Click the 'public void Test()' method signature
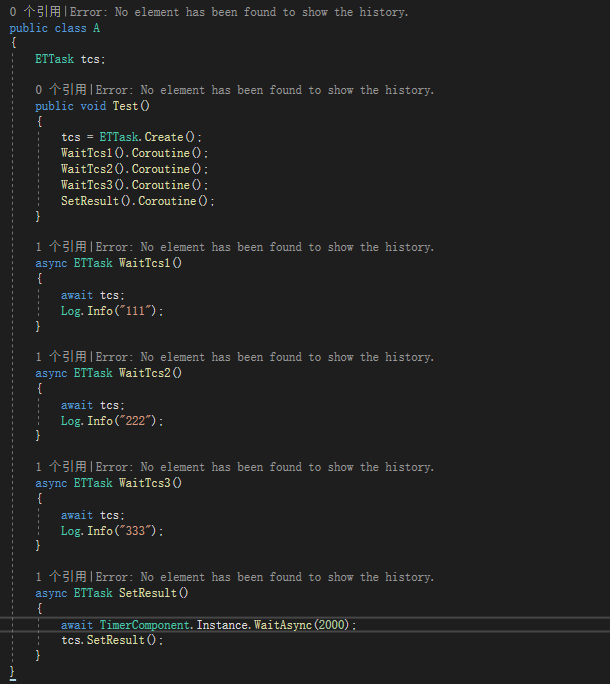This screenshot has height=684, width=610. pyautogui.click(x=93, y=106)
